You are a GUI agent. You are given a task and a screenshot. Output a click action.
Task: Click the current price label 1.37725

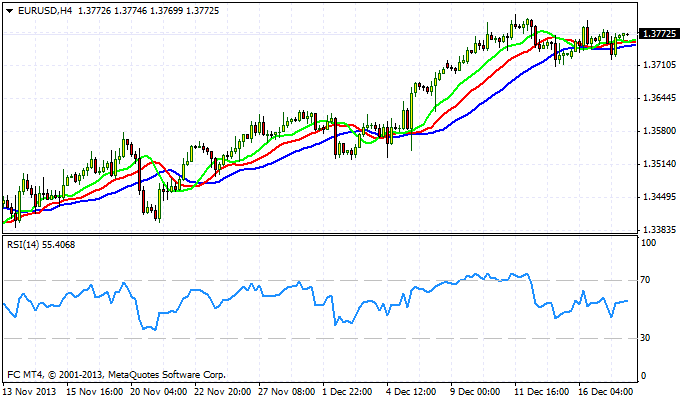click(659, 34)
